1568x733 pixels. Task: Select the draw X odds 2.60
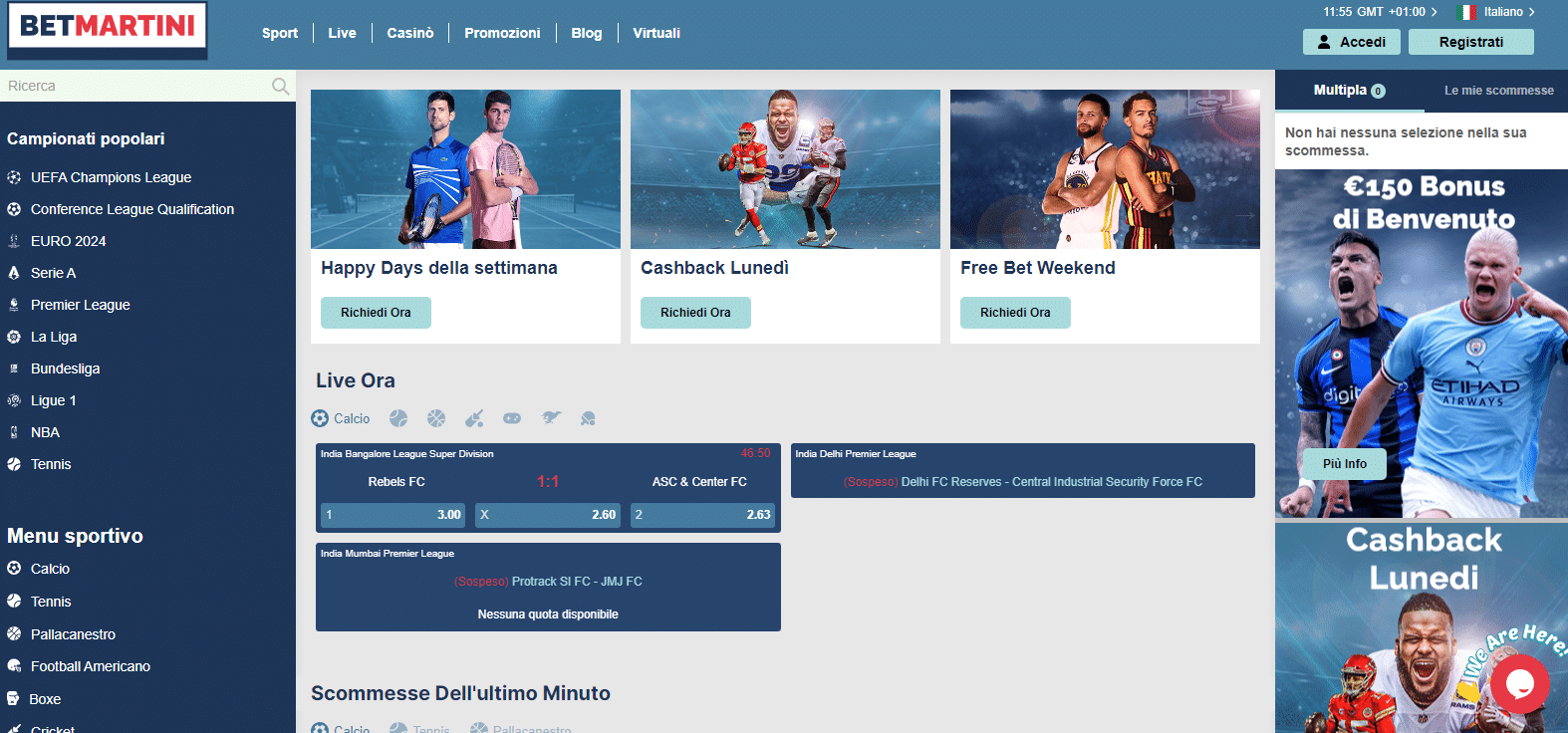point(548,515)
